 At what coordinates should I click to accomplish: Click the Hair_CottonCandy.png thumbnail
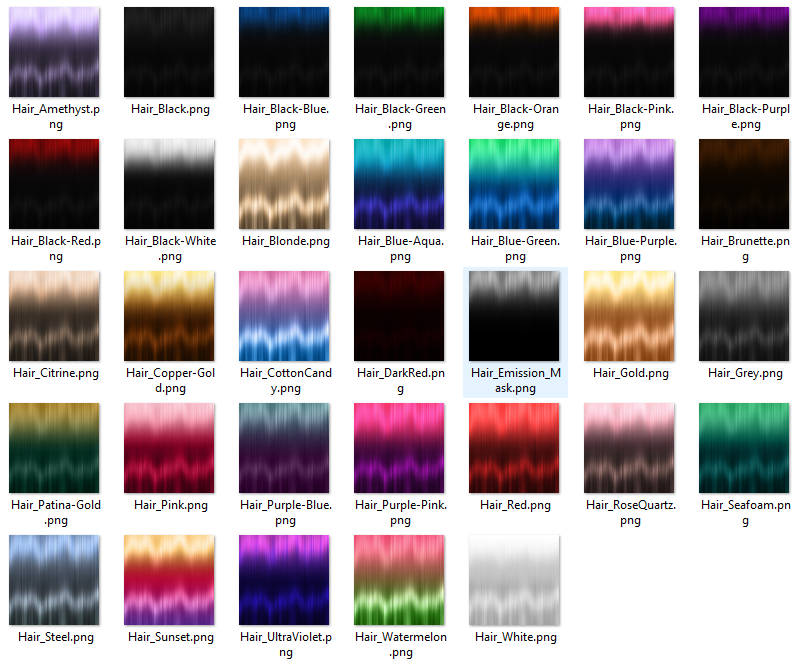point(284,316)
